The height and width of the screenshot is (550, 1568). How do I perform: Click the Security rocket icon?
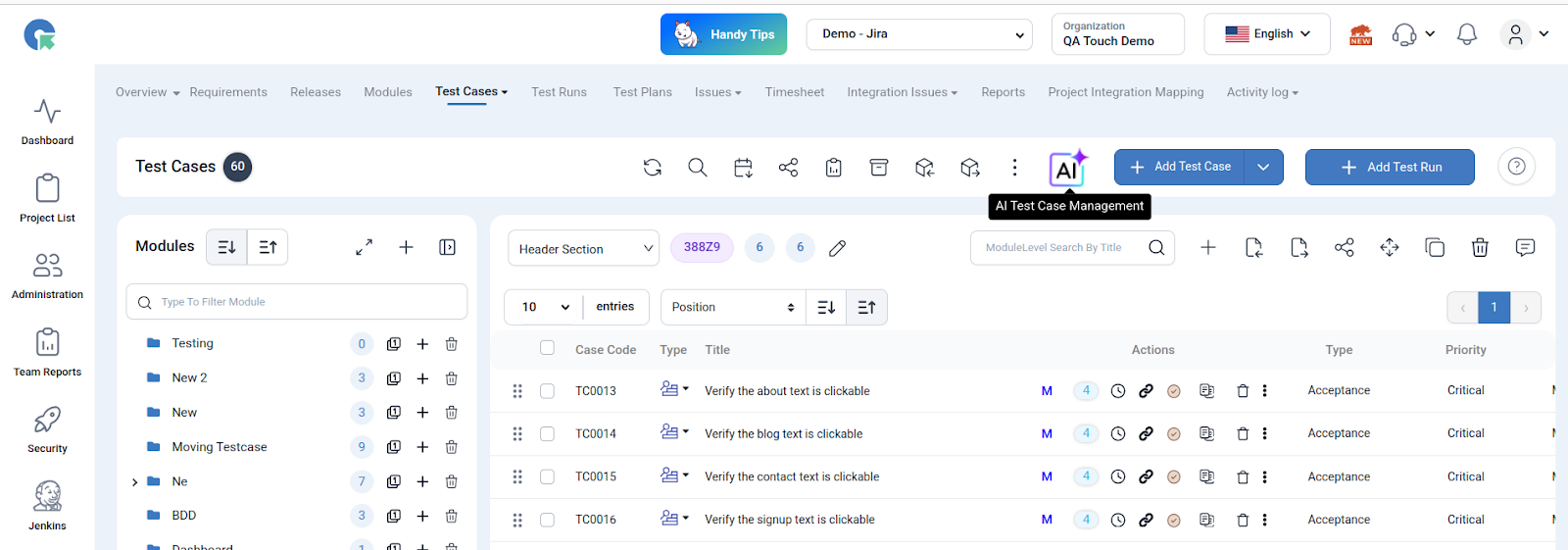pos(47,421)
